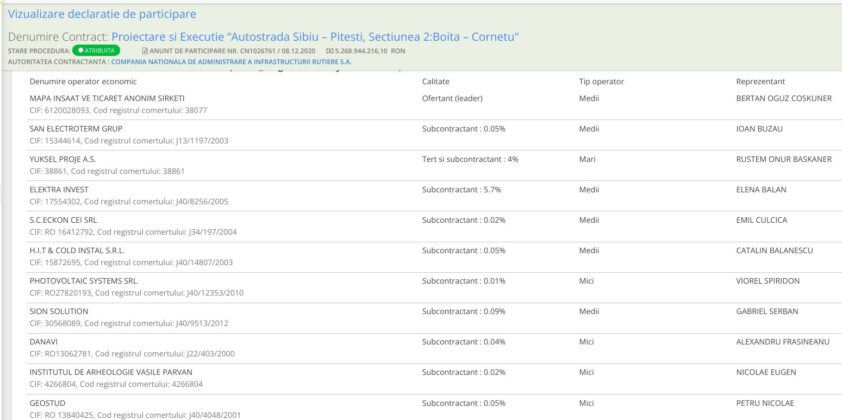Select the YUKSEL PROJE A.S. operator entry
Viewport: 842px width, 420px height.
63,159
